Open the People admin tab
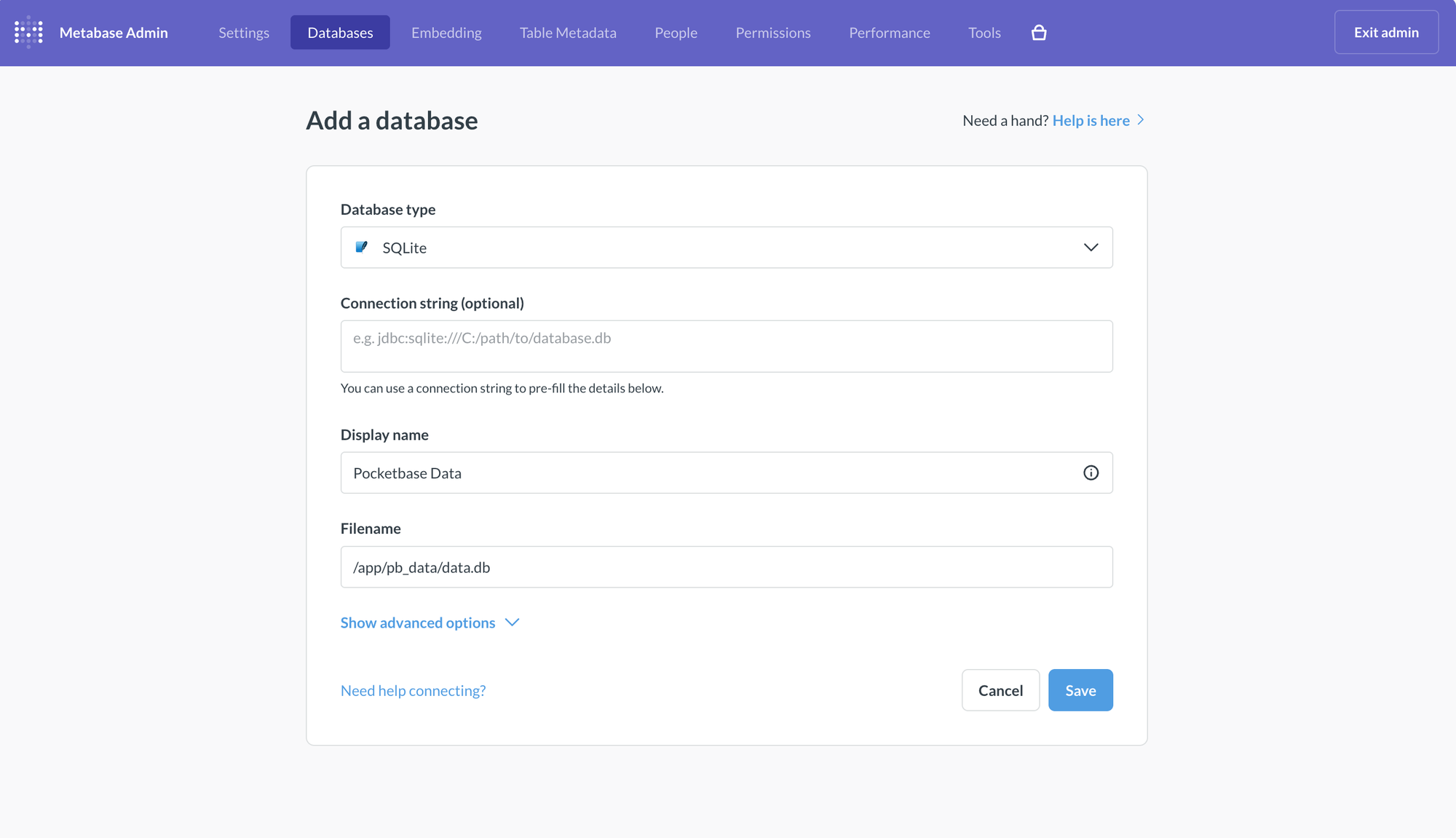This screenshot has width=1456, height=838. tap(676, 33)
